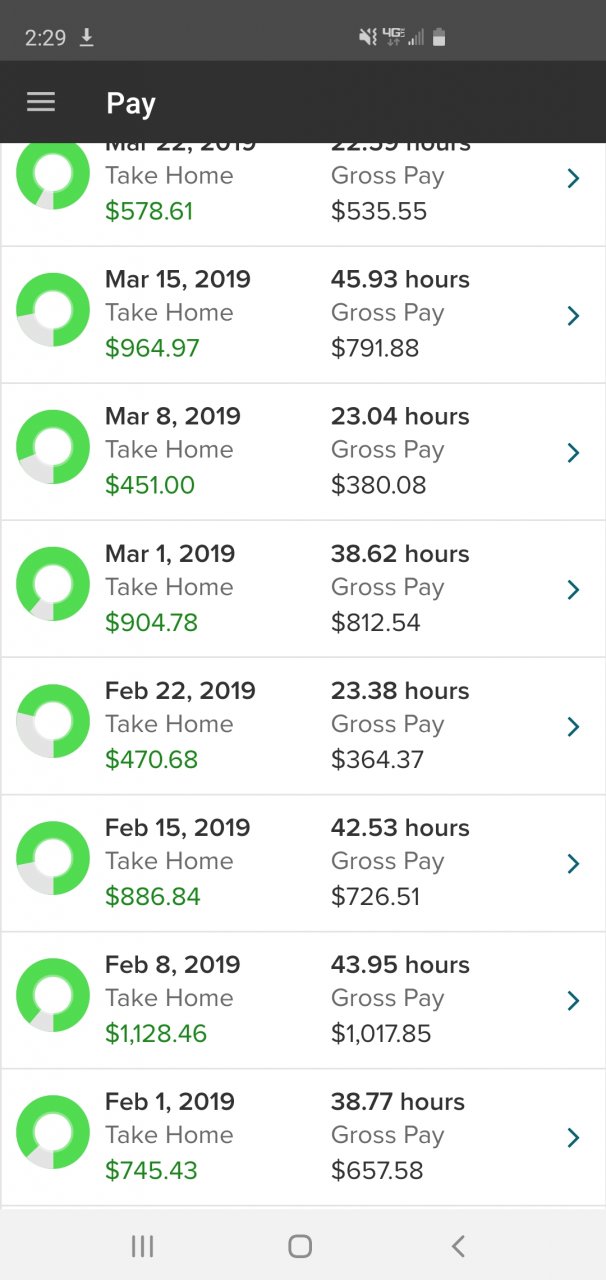This screenshot has height=1280, width=606.
Task: Tap the donut chart for Mar 8, 2019
Action: click(53, 447)
